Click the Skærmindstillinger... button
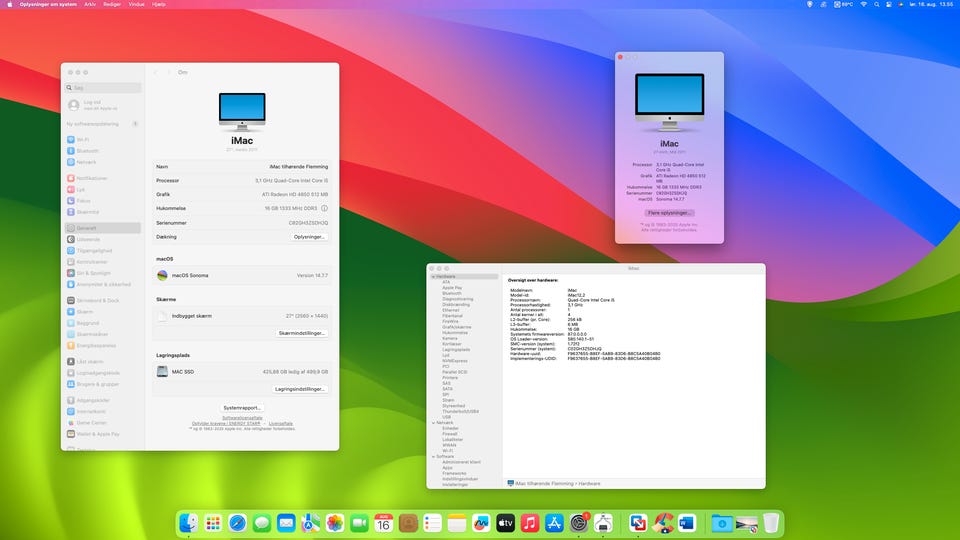This screenshot has height=540, width=960. (x=301, y=333)
